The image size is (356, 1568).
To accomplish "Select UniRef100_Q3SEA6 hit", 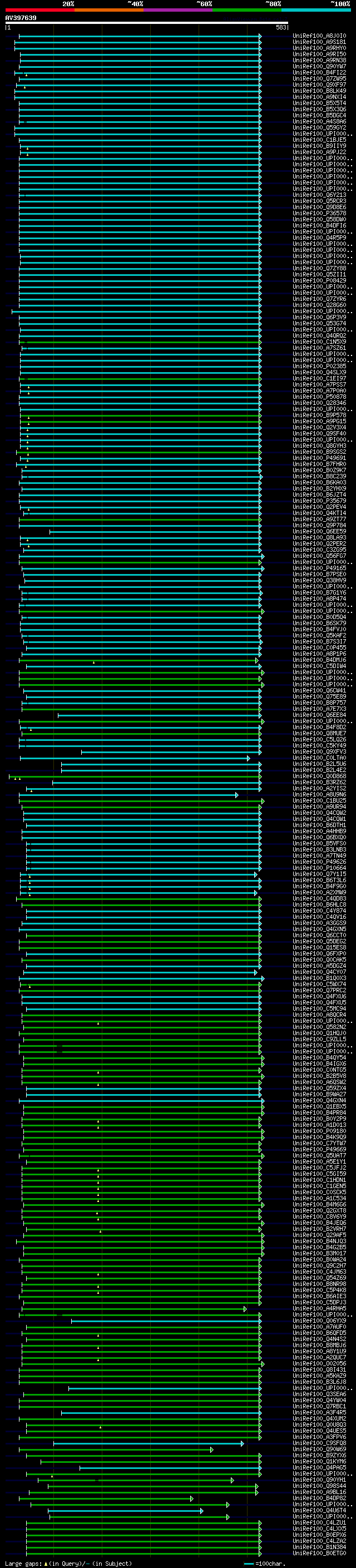I will [319, 1394].
